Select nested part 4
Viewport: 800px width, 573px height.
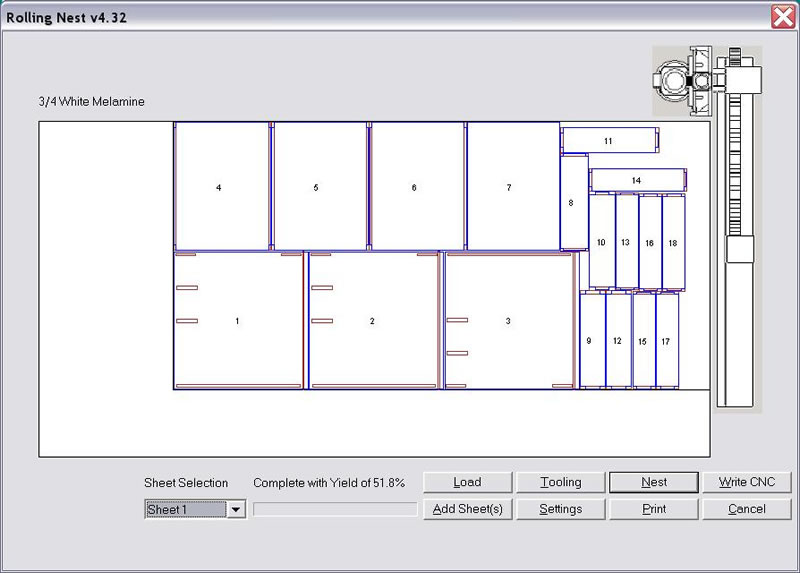tap(221, 187)
